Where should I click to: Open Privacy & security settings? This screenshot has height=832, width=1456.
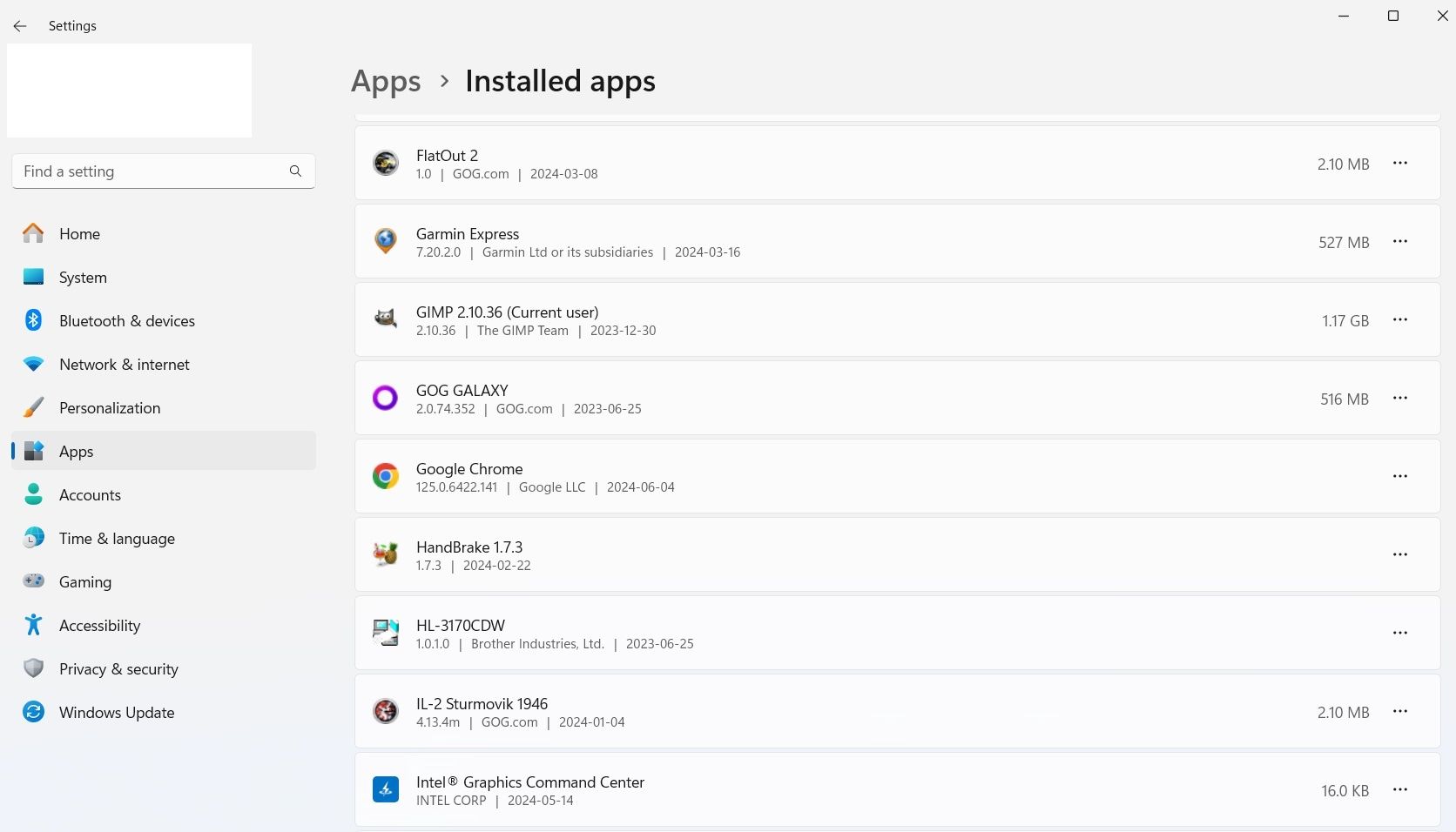point(164,668)
